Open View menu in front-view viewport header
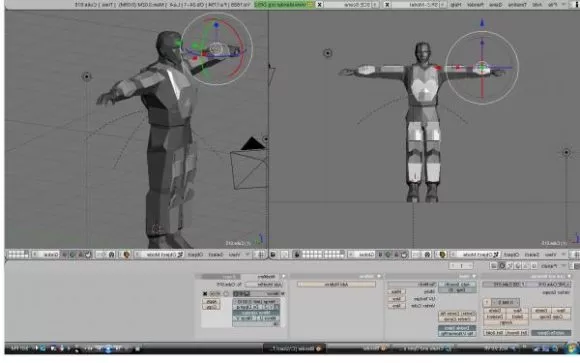The height and width of the screenshot is (363, 580). point(550,255)
